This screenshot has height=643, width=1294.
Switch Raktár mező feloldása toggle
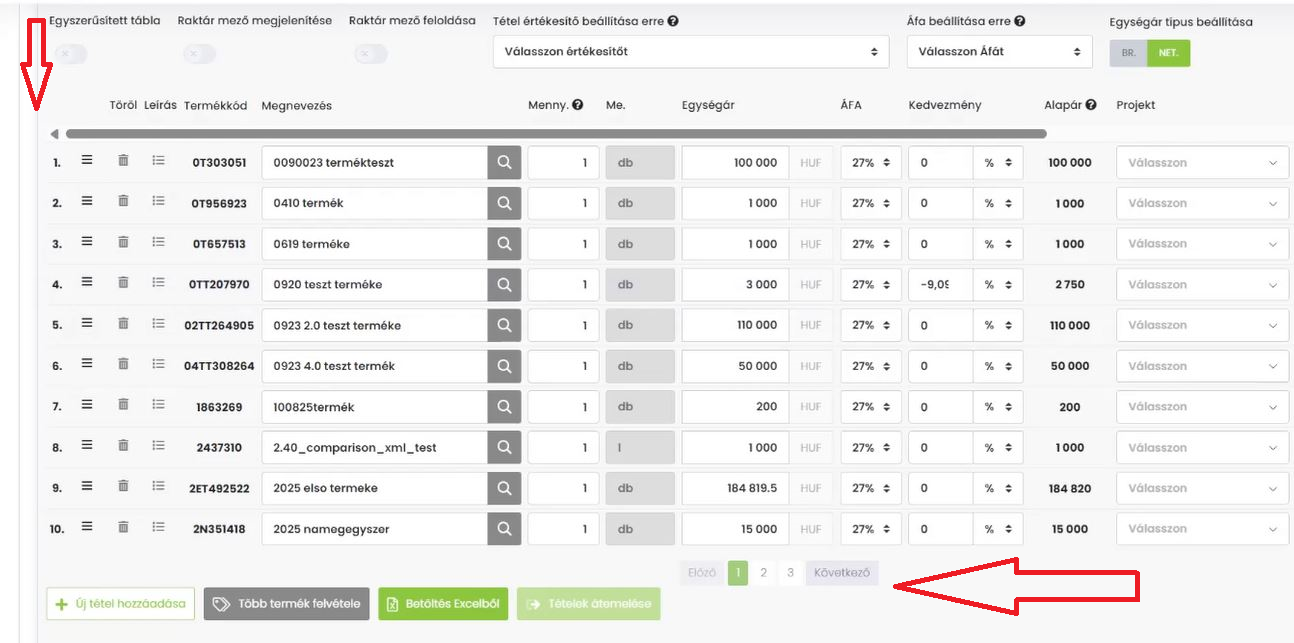pos(371,54)
